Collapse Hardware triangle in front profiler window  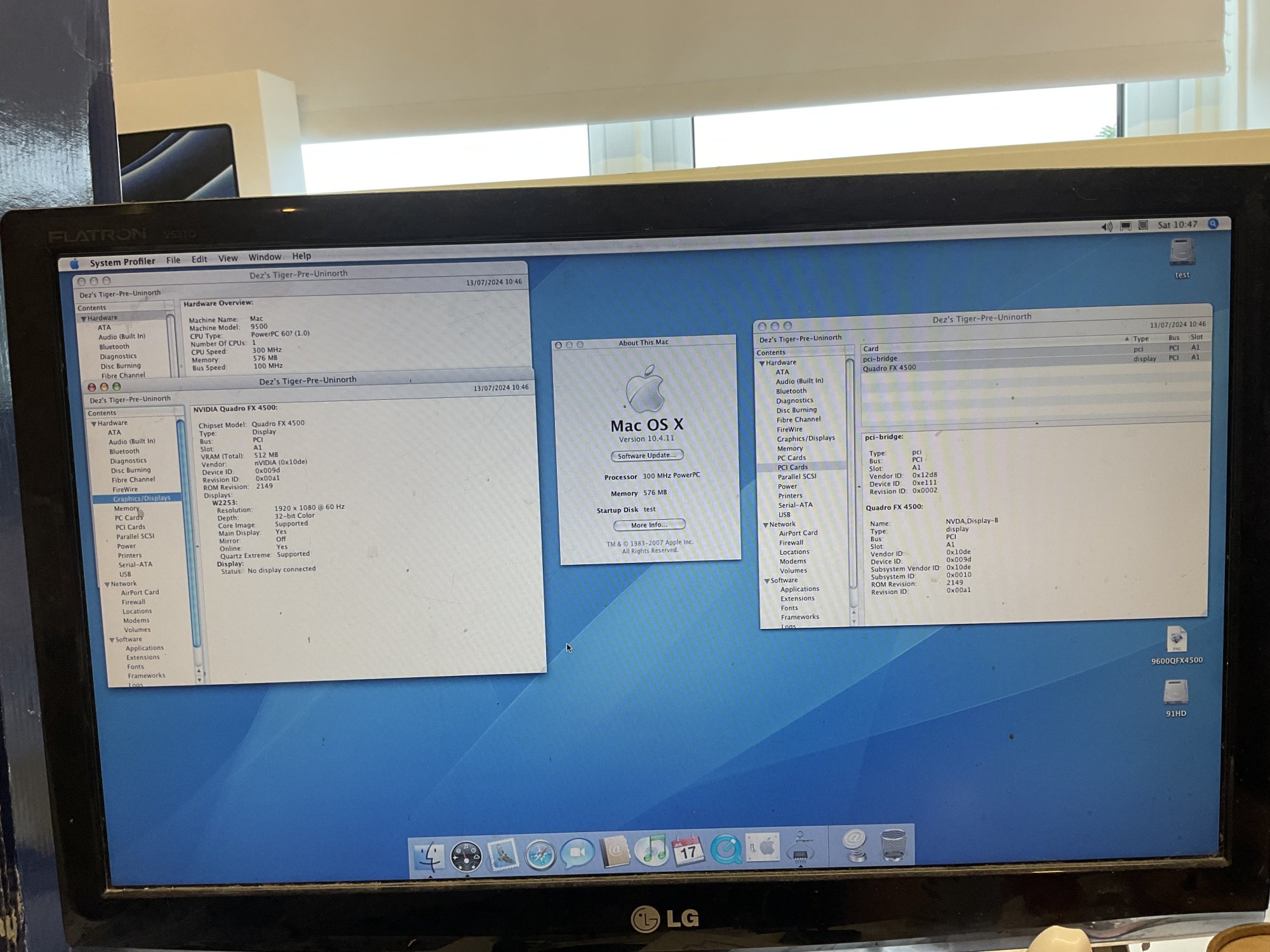click(93, 423)
